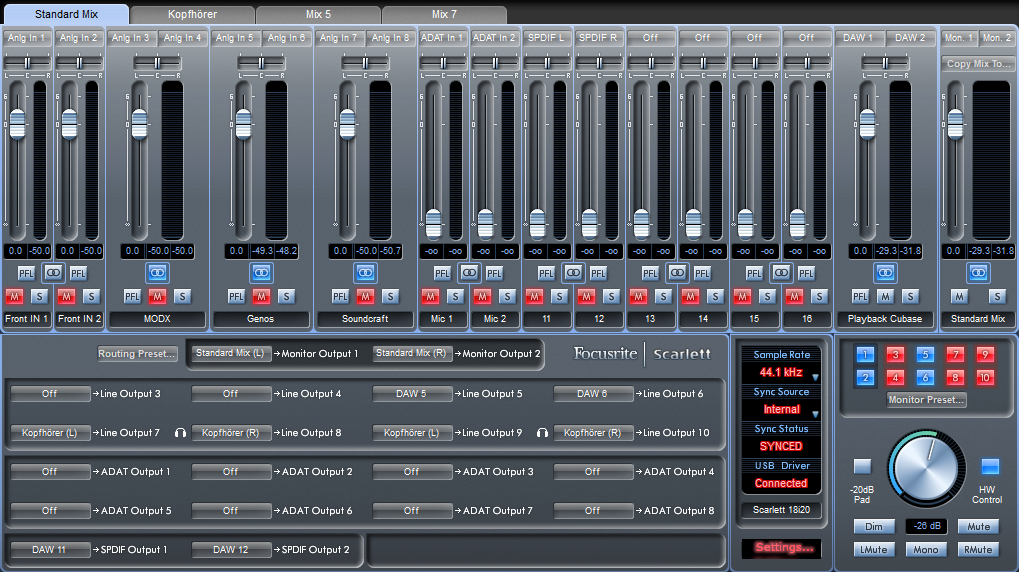Open the Sync Source dropdown
The image size is (1019, 572).
point(814,413)
